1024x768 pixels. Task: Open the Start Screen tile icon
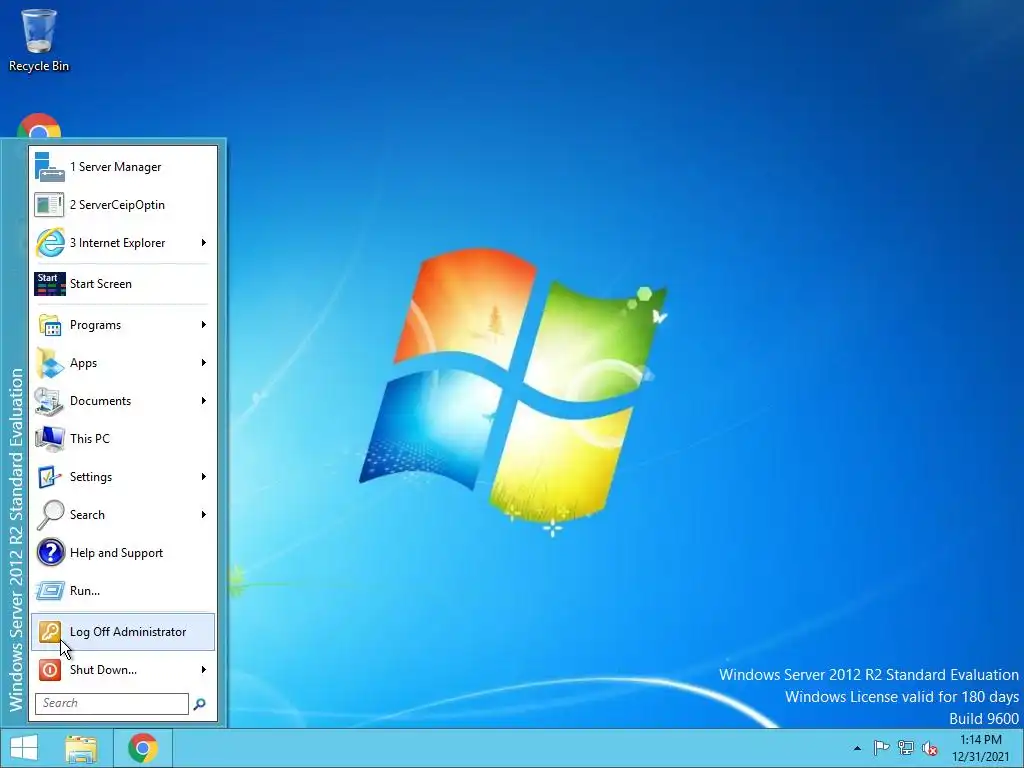pos(50,283)
